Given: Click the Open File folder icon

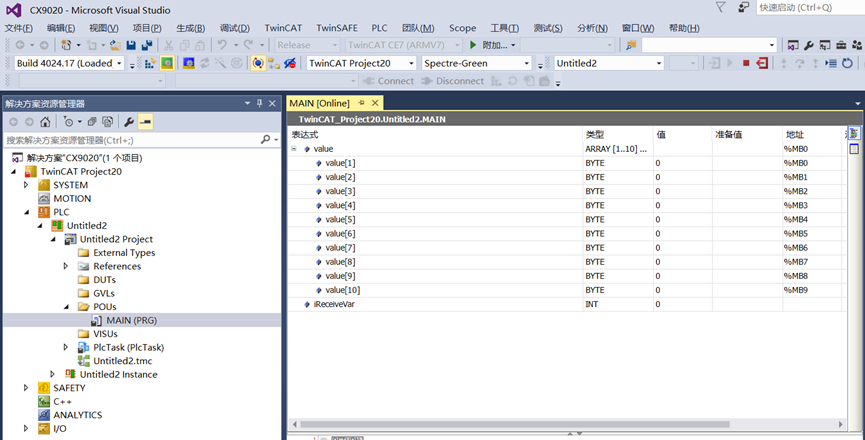Looking at the screenshot, I should point(115,45).
